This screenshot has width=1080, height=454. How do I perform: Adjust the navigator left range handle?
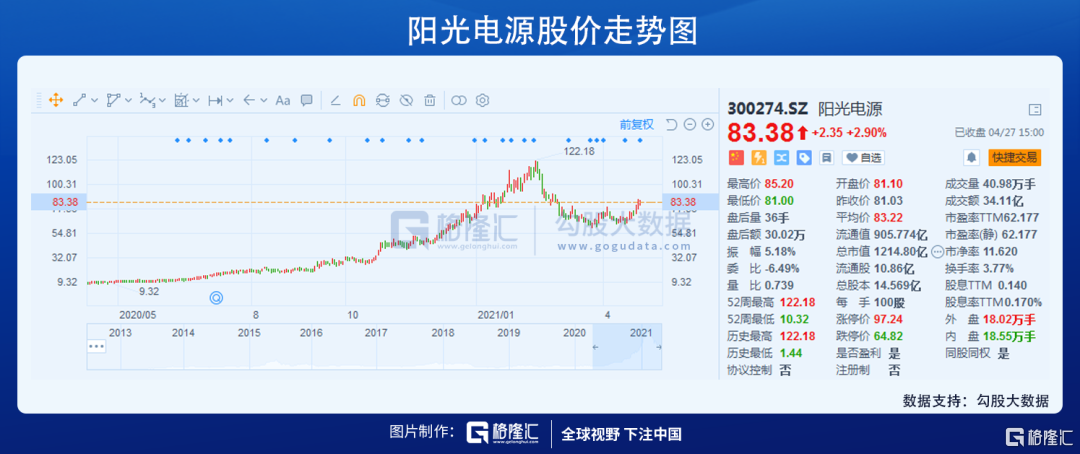(x=596, y=347)
